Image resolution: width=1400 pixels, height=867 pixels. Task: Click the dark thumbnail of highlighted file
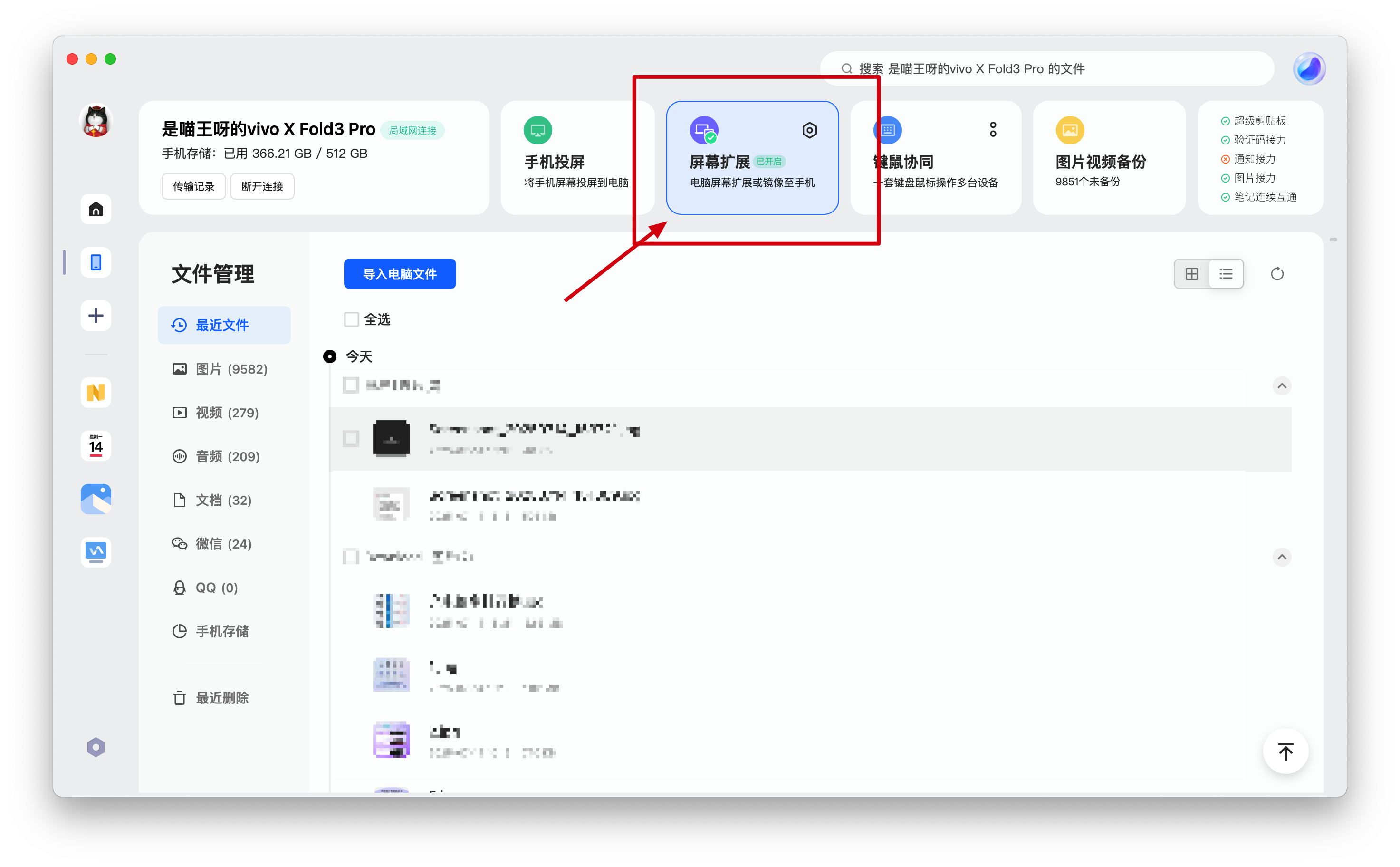[391, 439]
